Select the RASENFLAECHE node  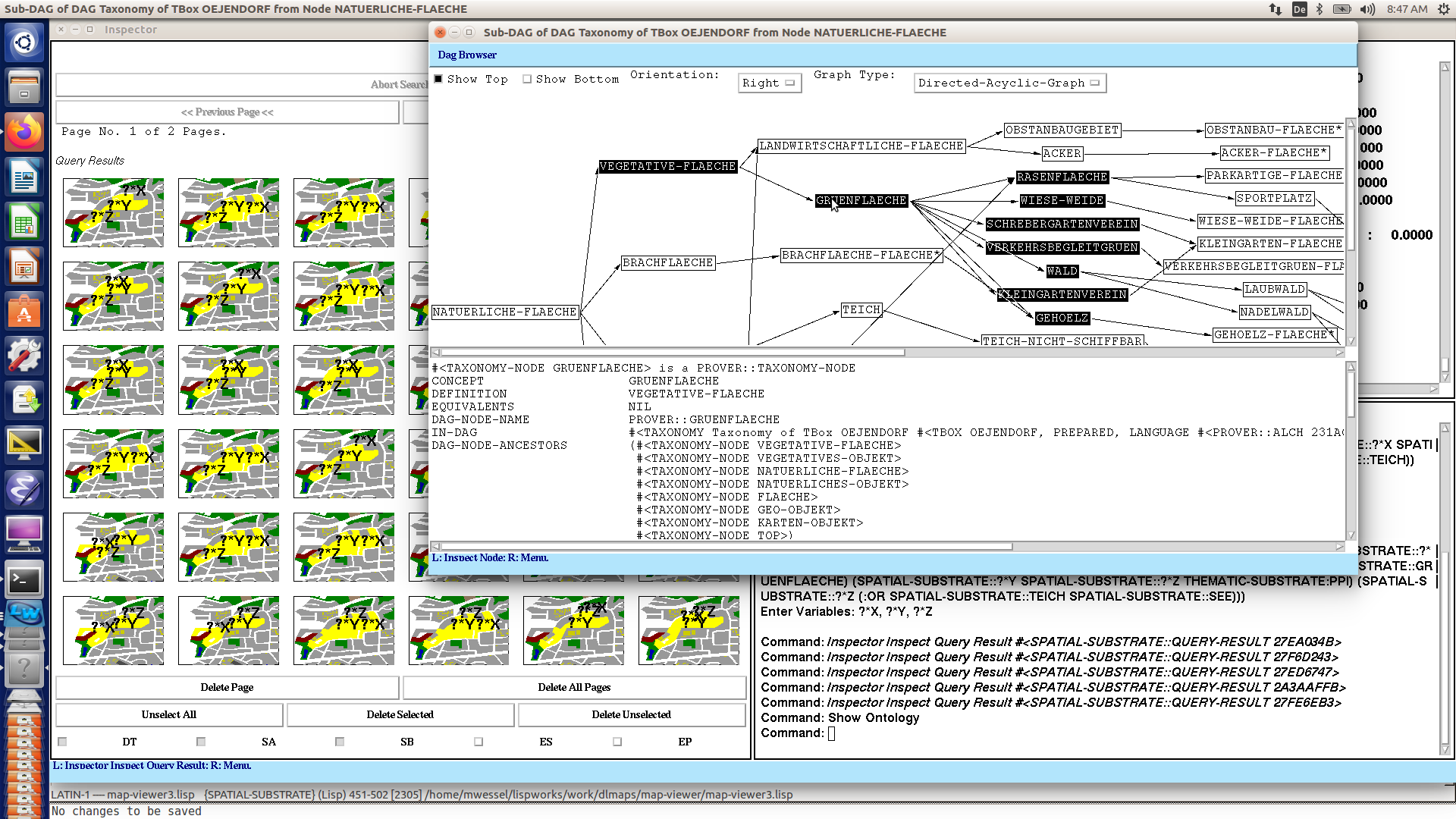pyautogui.click(x=1062, y=177)
